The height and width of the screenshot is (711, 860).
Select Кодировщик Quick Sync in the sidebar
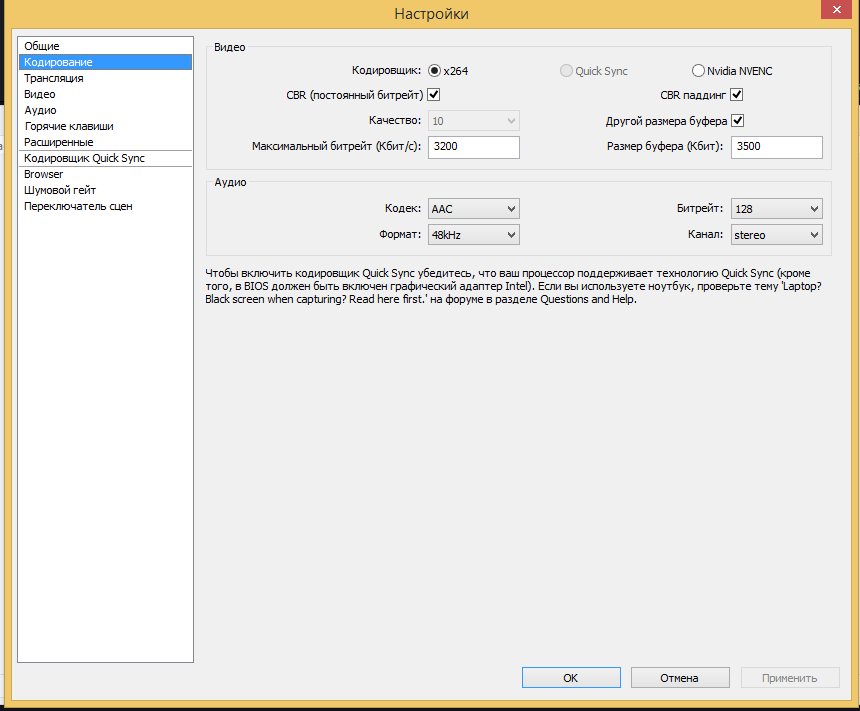(84, 158)
